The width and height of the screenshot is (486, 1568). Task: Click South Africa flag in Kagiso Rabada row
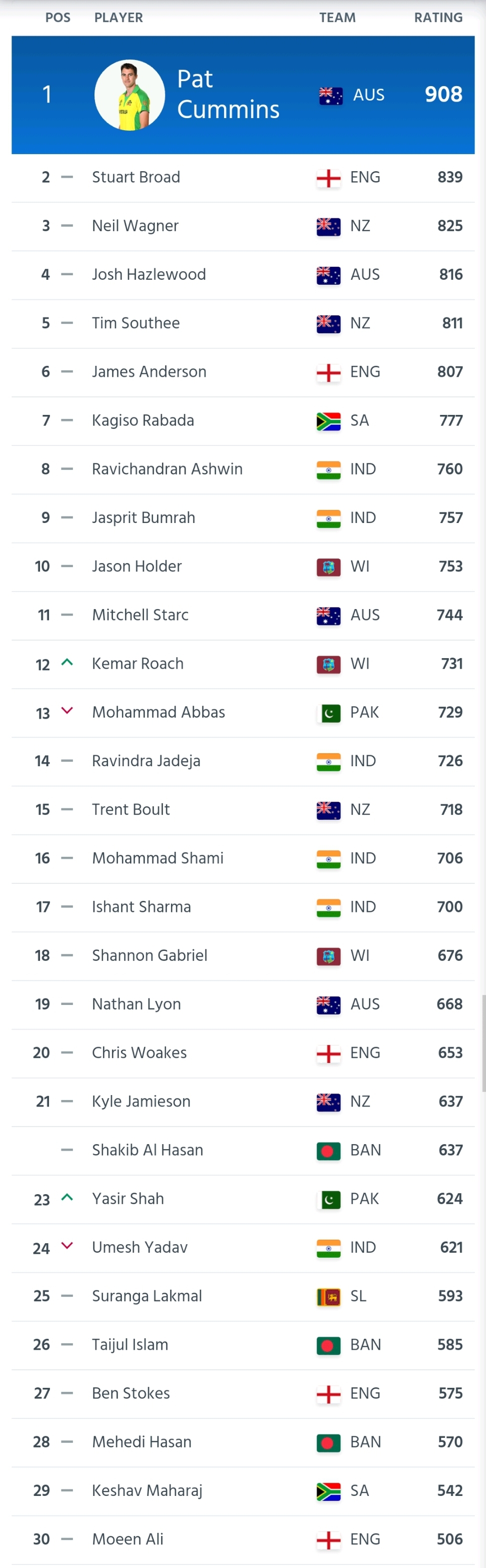click(x=328, y=421)
